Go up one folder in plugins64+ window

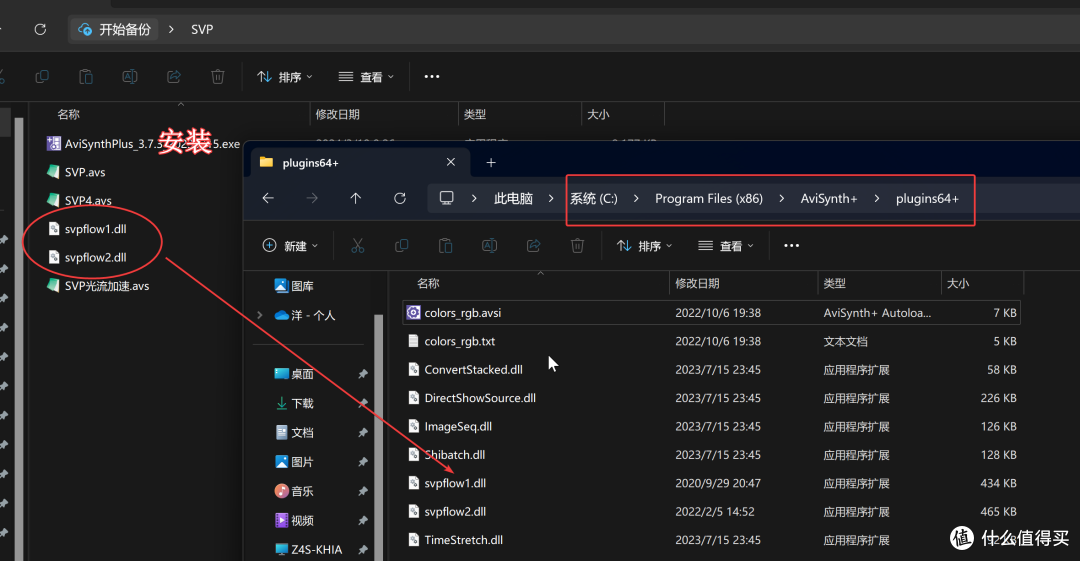(355, 198)
